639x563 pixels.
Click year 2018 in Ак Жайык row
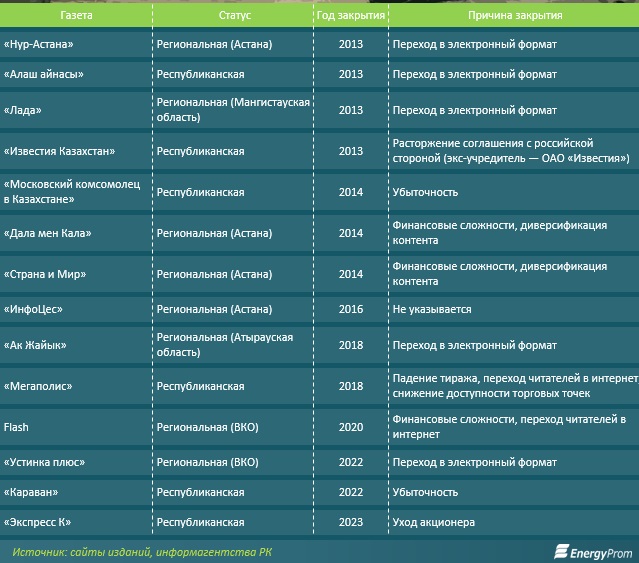[351, 345]
